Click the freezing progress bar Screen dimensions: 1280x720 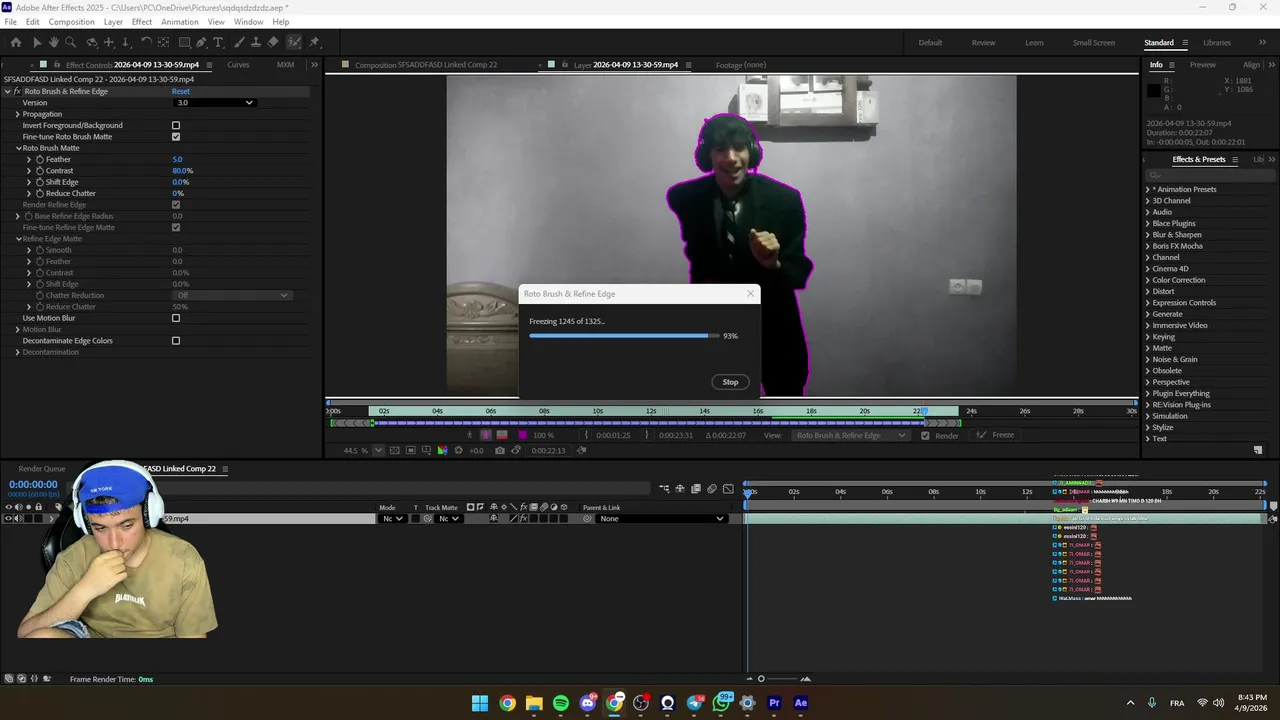pyautogui.click(x=624, y=336)
